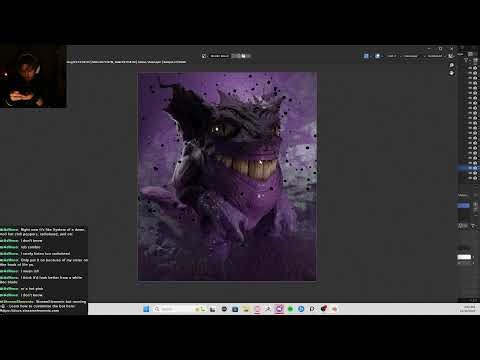The width and height of the screenshot is (480, 360).
Task: Click the Gengar render image in viewer
Action: tap(227, 176)
